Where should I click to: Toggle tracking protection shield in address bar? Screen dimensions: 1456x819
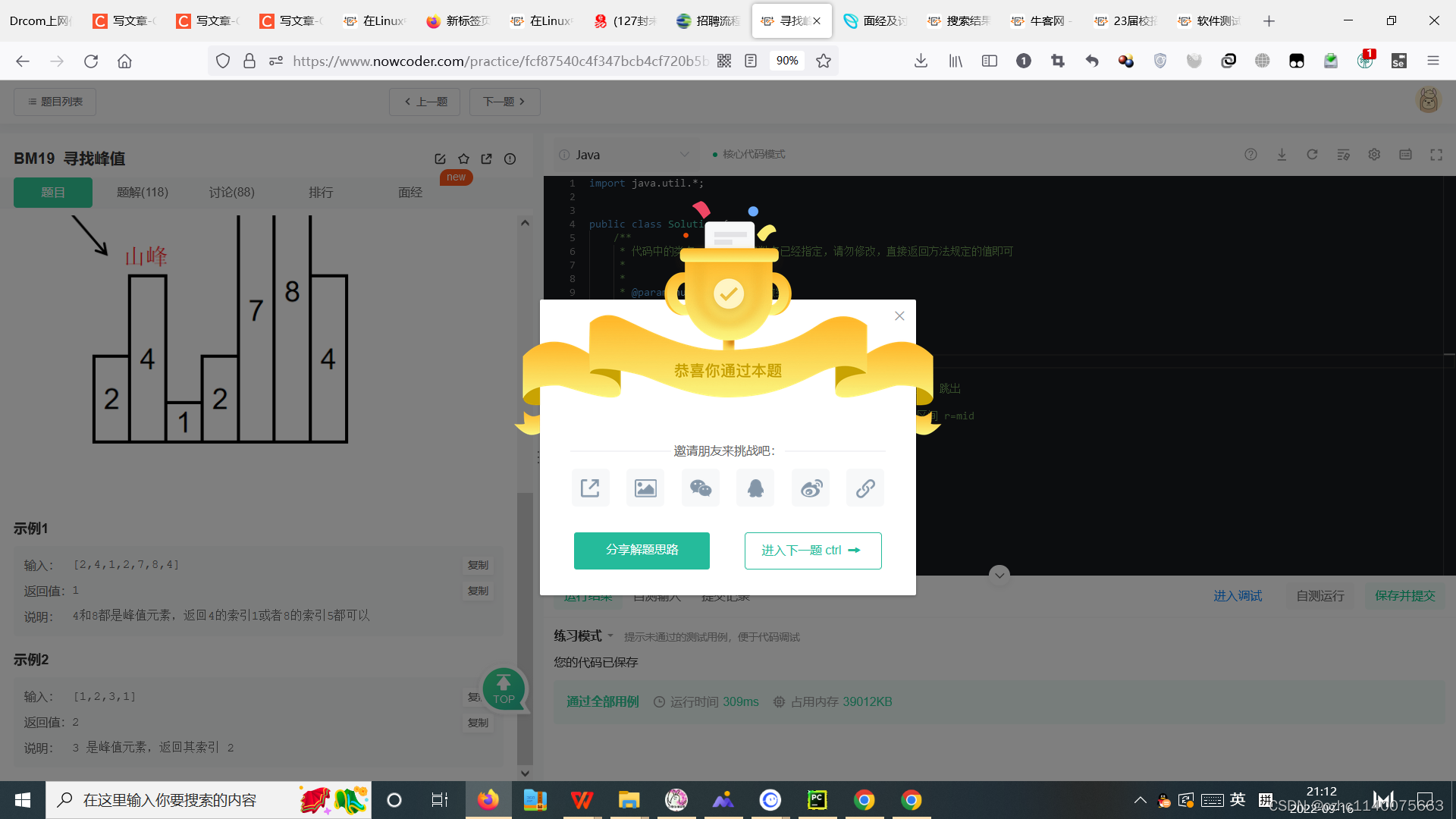coord(222,61)
